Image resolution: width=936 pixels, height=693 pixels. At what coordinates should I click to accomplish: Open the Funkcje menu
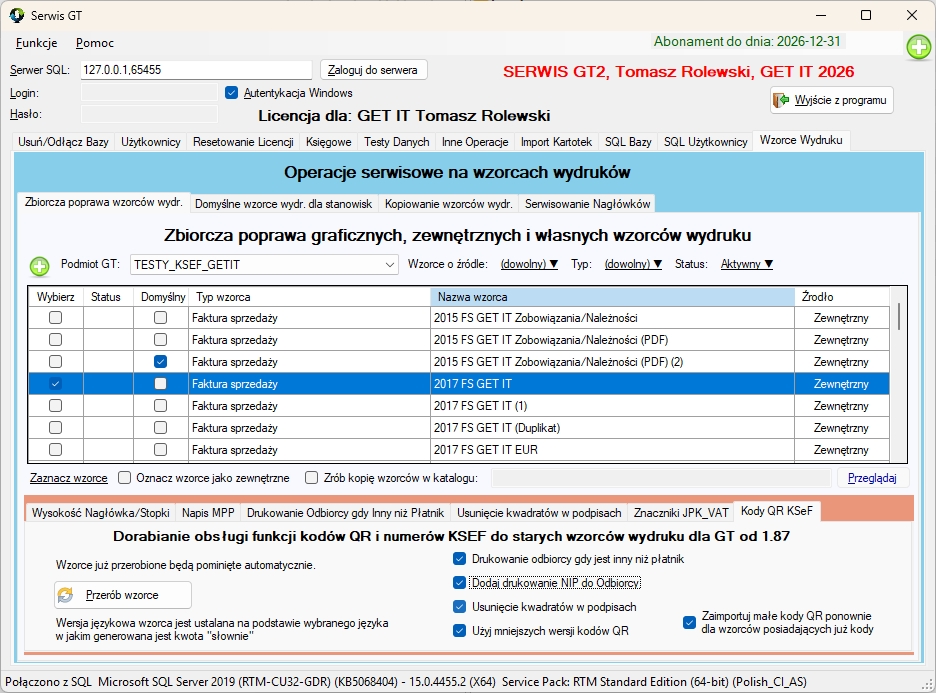point(36,43)
